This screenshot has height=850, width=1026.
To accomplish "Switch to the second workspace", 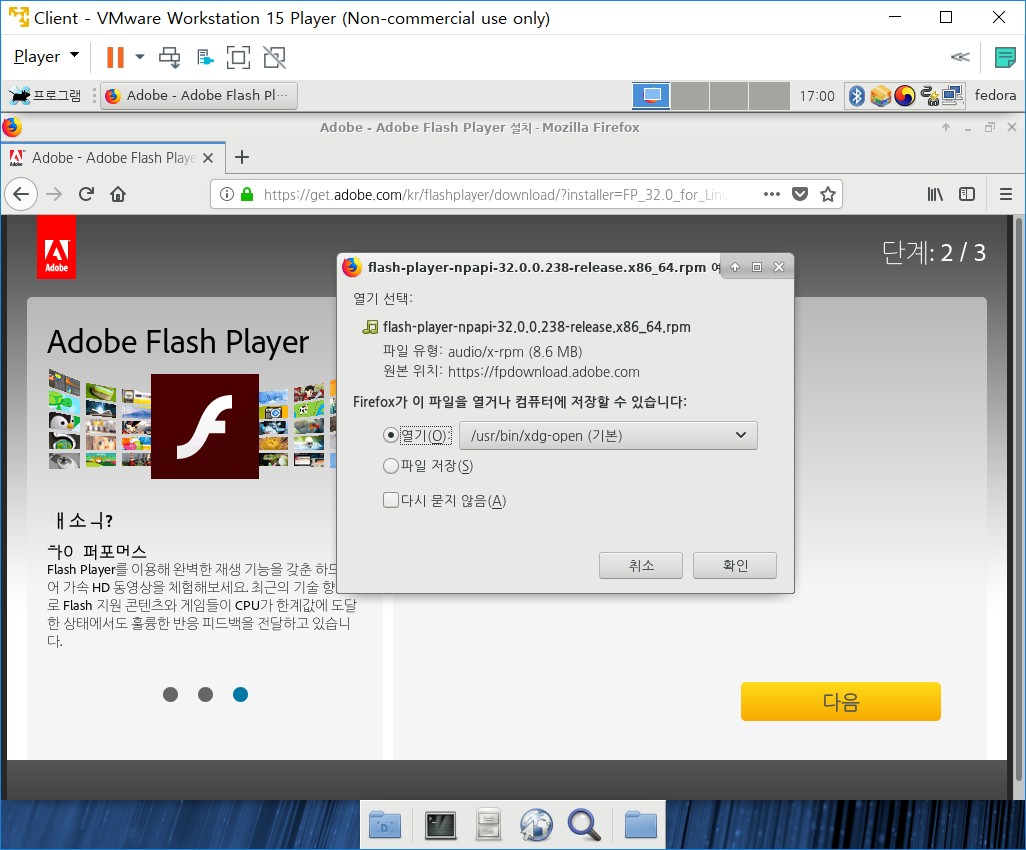I will 690,96.
